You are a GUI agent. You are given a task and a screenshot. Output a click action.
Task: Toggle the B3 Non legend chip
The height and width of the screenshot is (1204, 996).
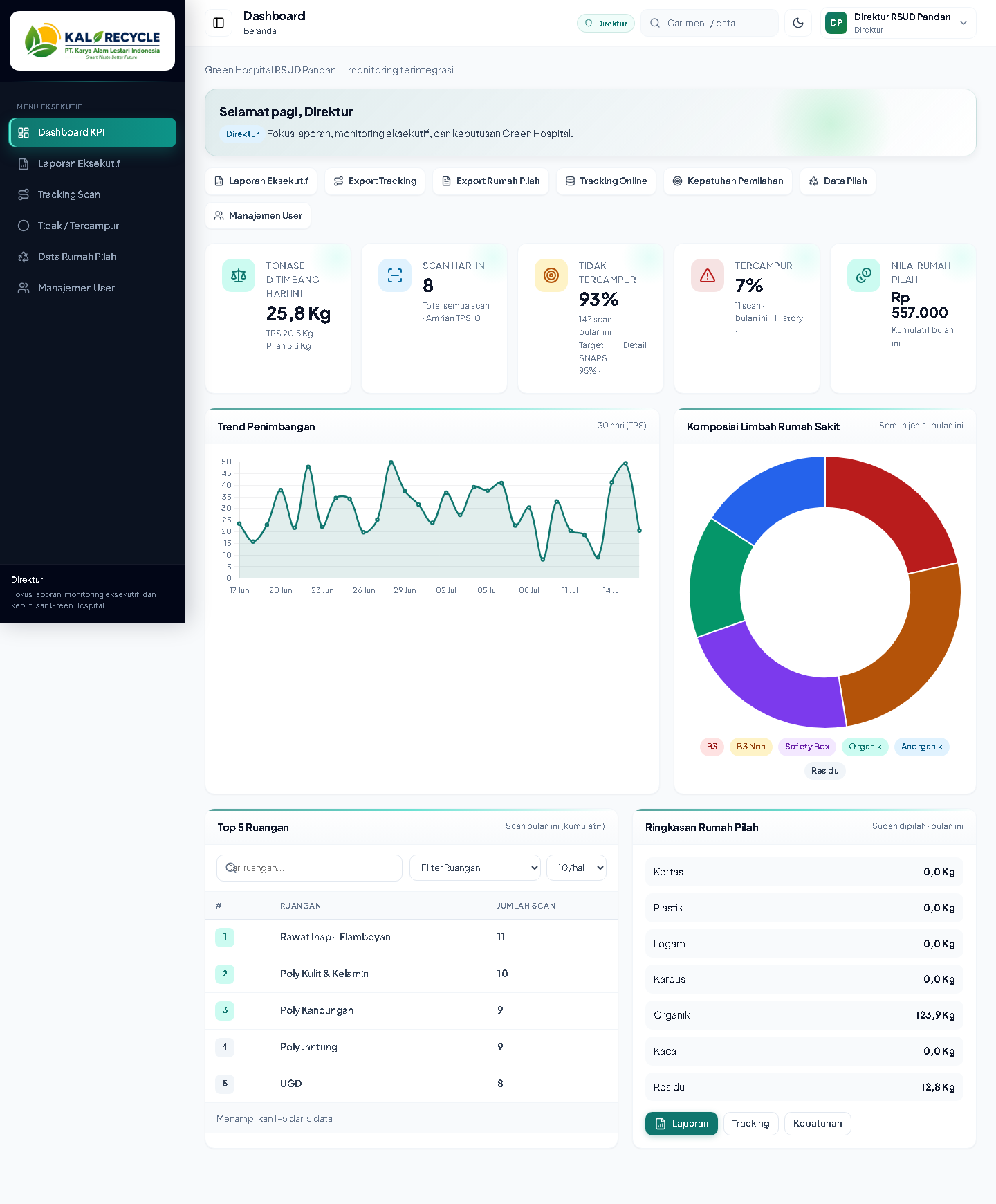(750, 747)
